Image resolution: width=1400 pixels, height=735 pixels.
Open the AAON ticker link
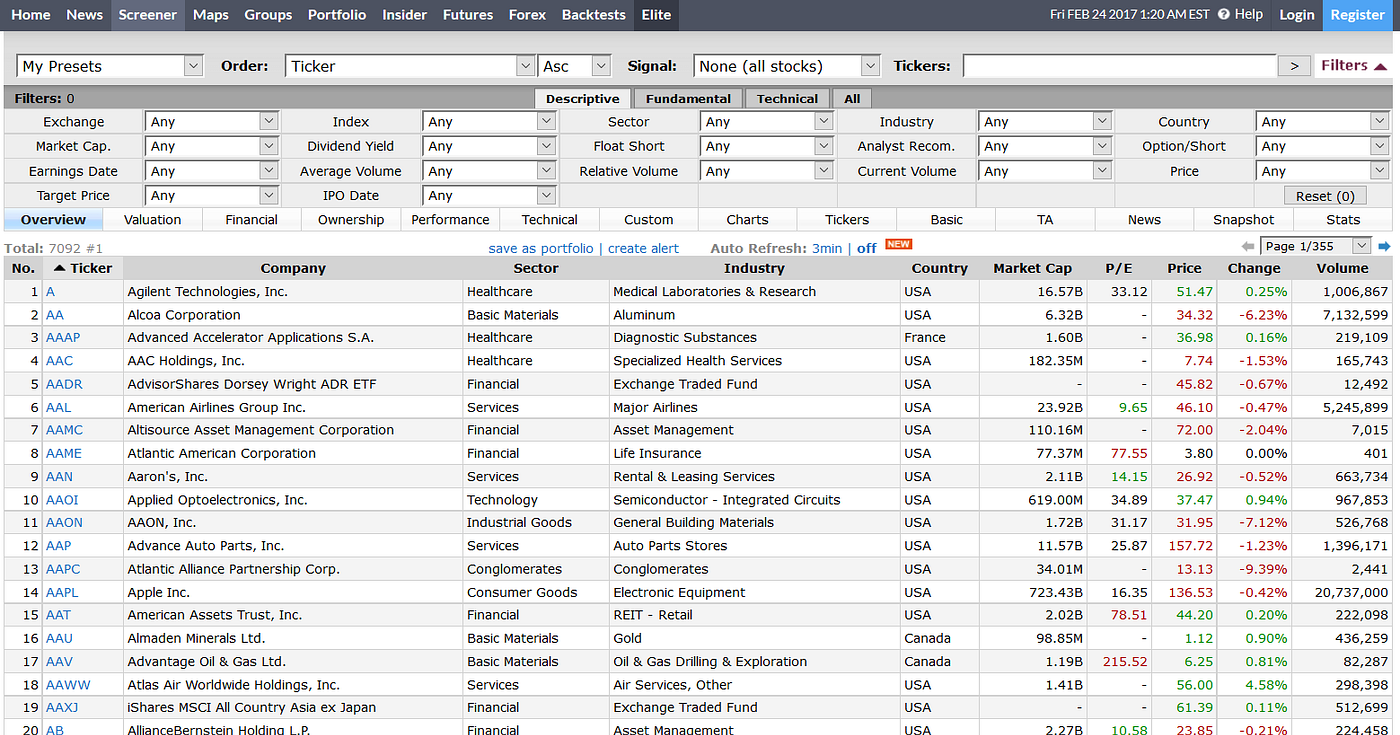click(64, 522)
